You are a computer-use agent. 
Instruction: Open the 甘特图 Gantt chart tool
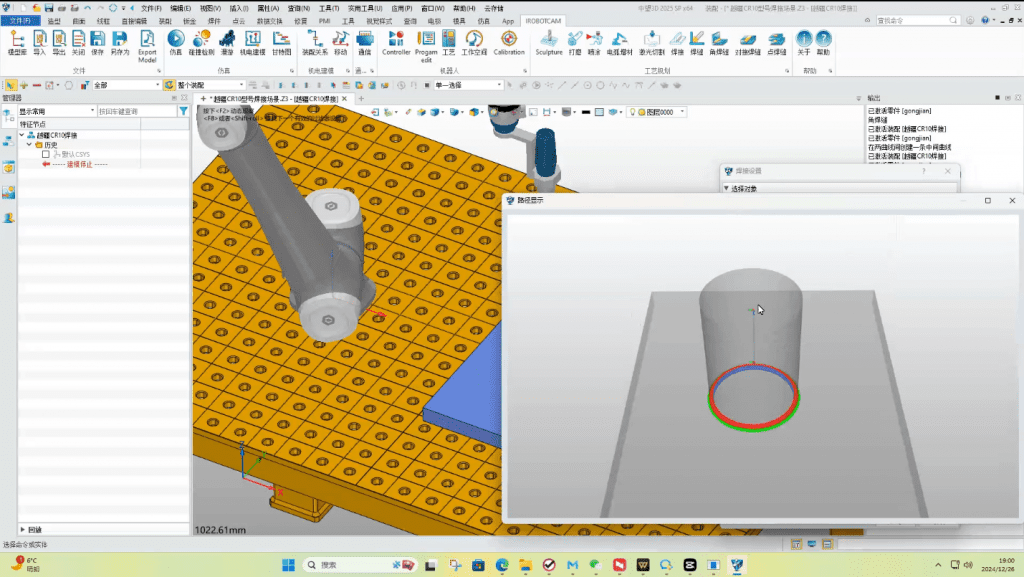pyautogui.click(x=282, y=41)
